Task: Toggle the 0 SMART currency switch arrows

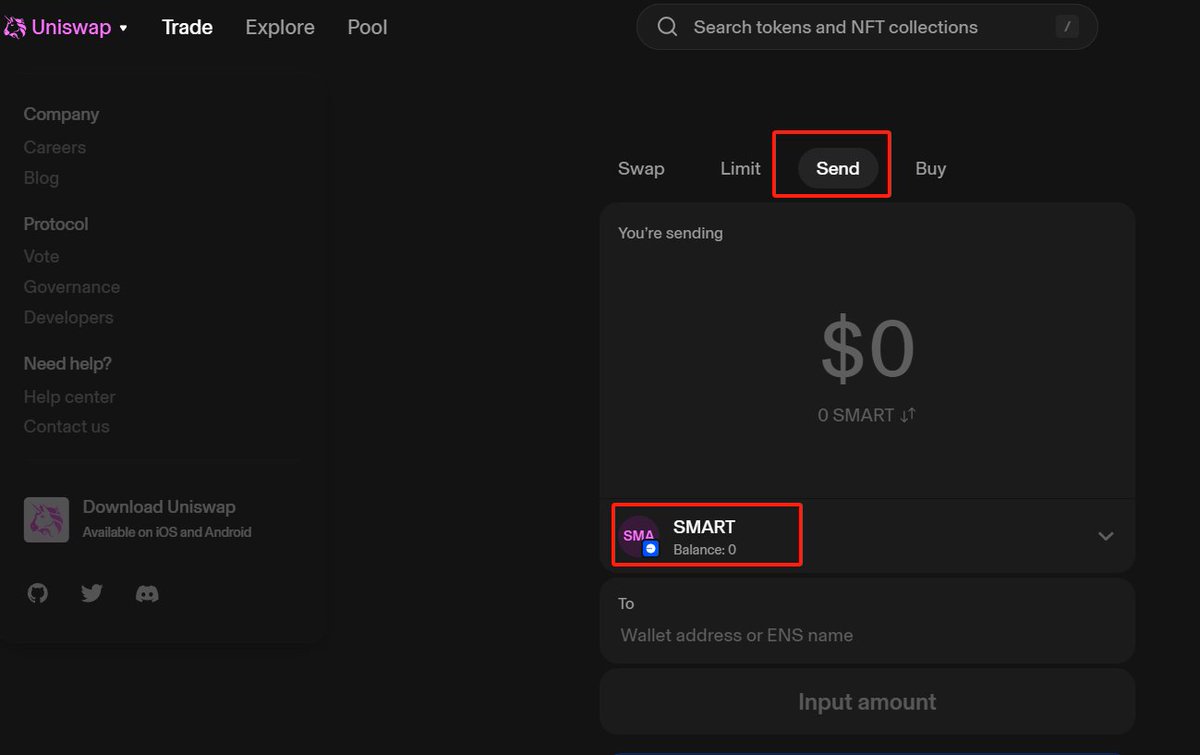Action: (908, 414)
